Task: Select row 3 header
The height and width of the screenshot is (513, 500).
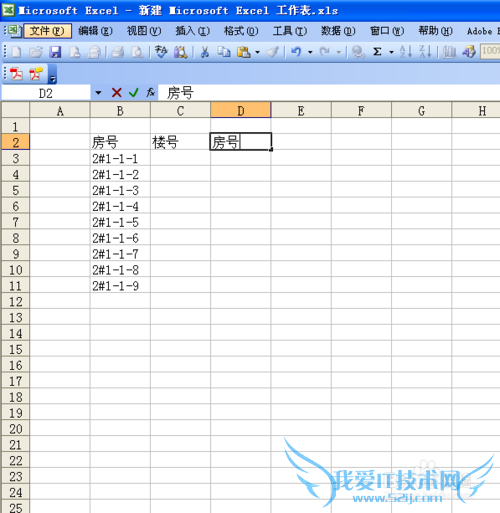Action: [16, 158]
